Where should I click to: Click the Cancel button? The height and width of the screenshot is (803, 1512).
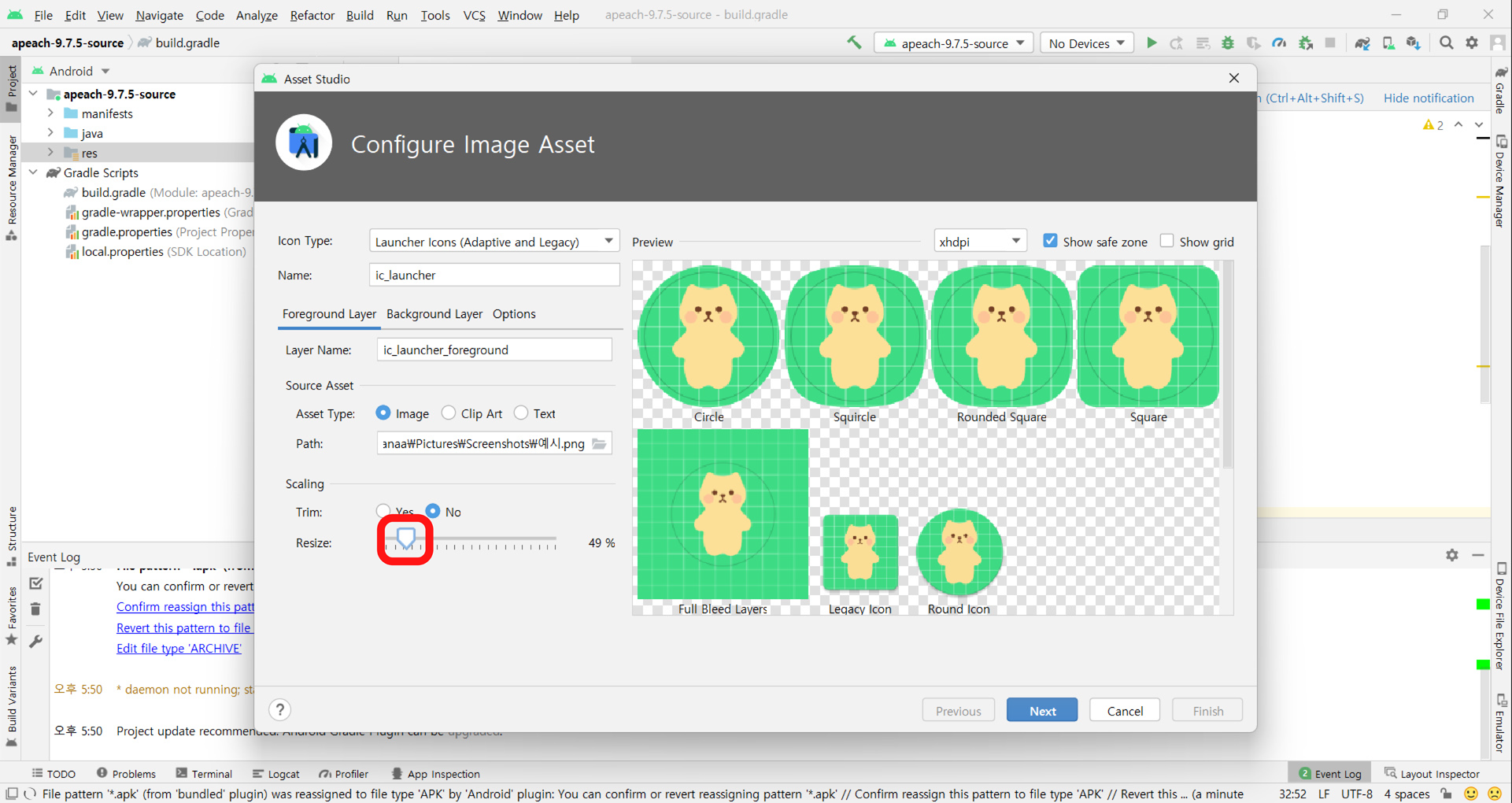pyautogui.click(x=1125, y=710)
